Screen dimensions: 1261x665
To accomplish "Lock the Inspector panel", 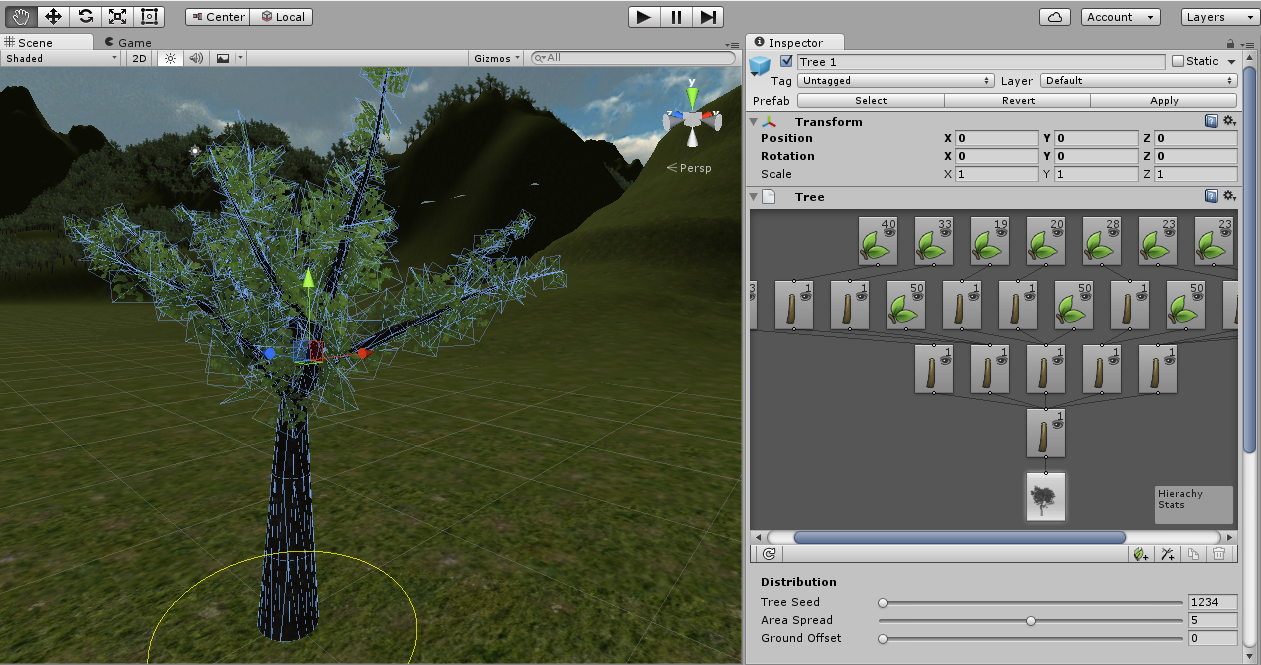I will (x=1230, y=44).
